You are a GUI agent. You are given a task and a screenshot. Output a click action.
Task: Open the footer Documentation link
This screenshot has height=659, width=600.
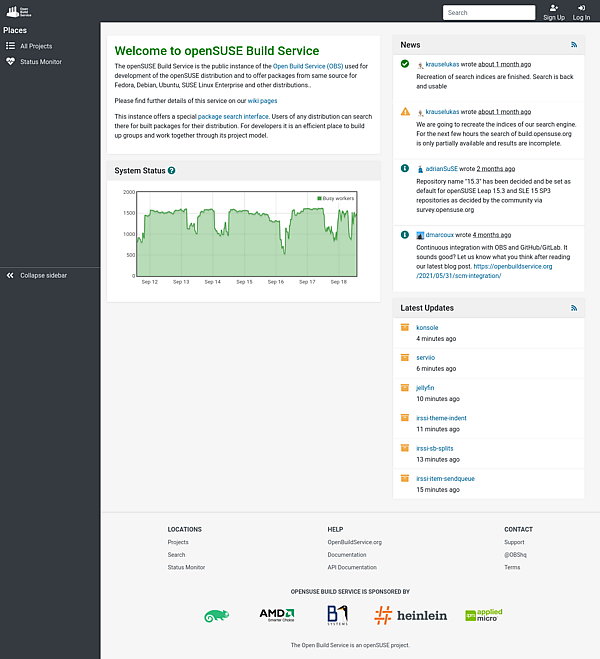tap(347, 555)
